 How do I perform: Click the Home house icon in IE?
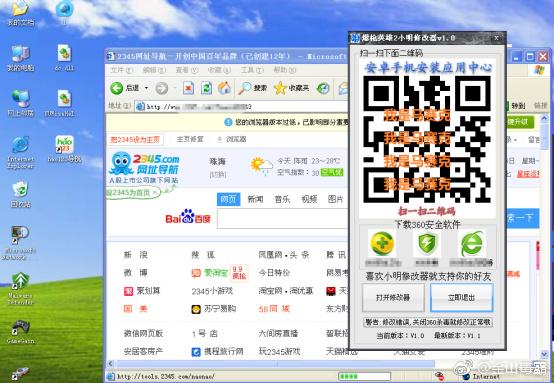click(x=224, y=88)
